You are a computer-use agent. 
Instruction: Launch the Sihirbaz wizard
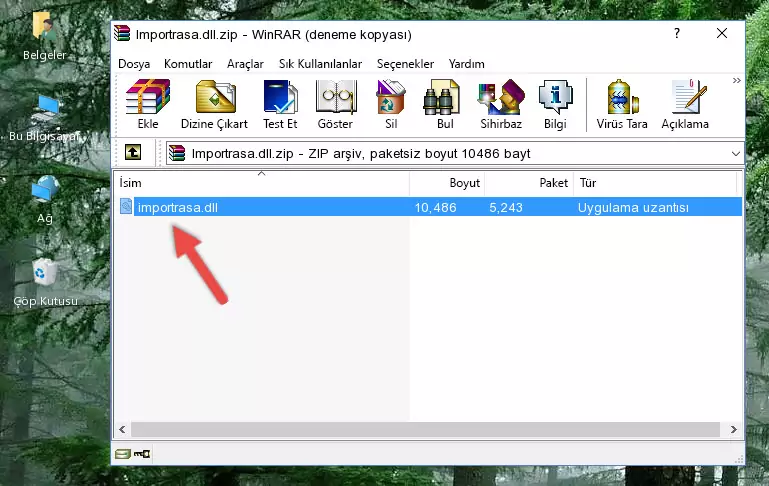(x=501, y=104)
